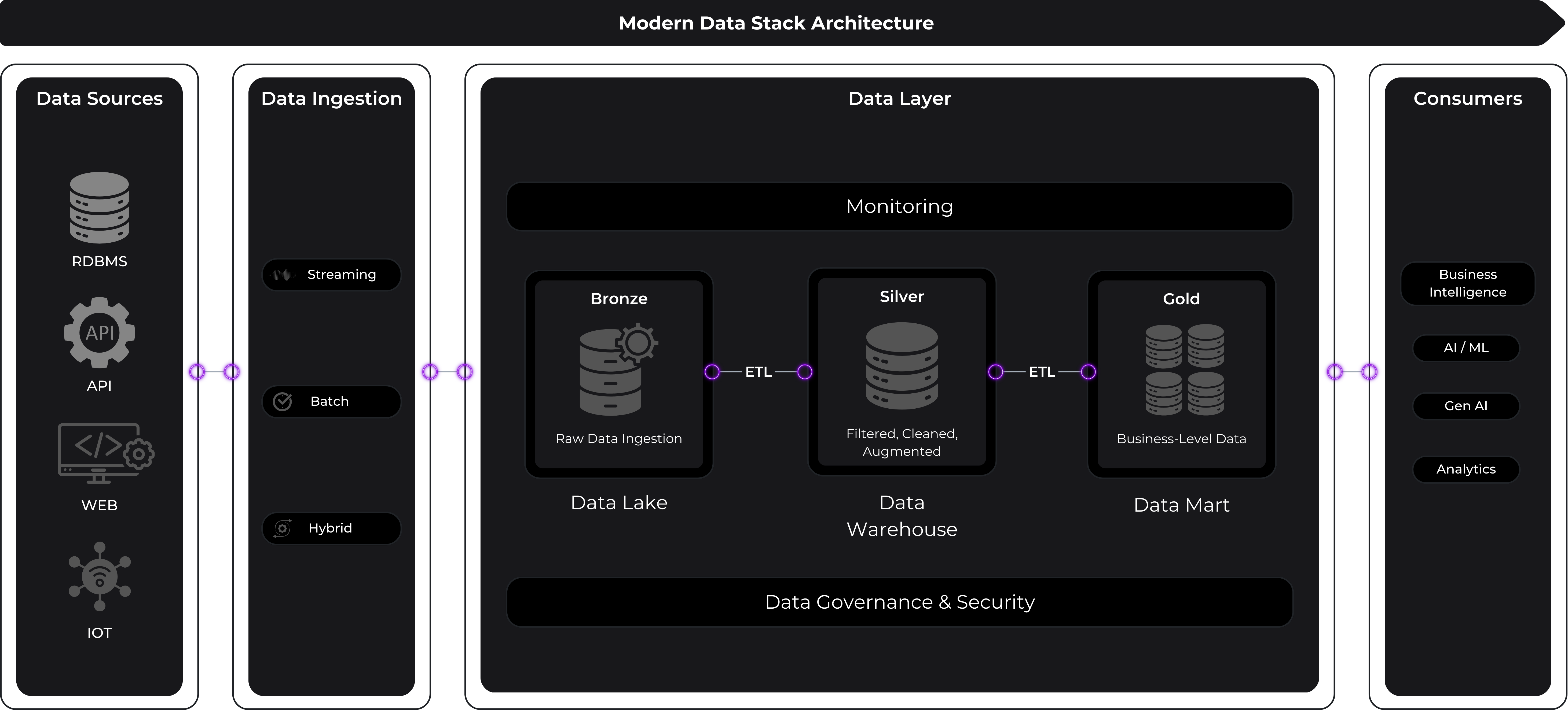1568x710 pixels.
Task: Choose the Hybrid ingestion pill
Action: 332,528
